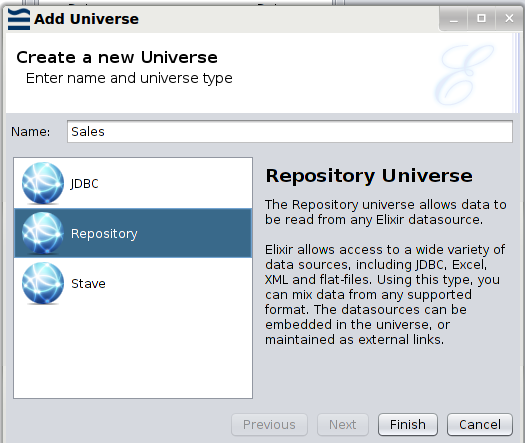Click the JDBC universe globe icon
Screen dimensions: 525x443
tap(43, 183)
